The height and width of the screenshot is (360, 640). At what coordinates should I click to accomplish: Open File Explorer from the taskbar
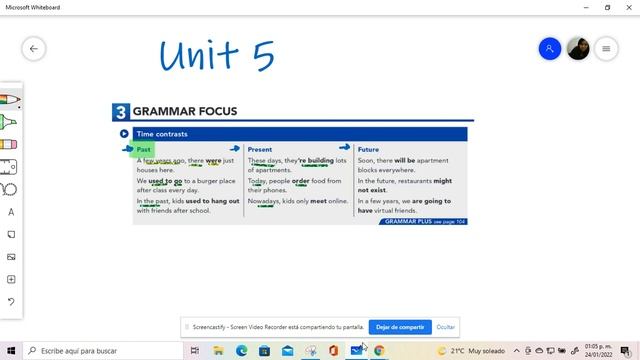coord(218,351)
